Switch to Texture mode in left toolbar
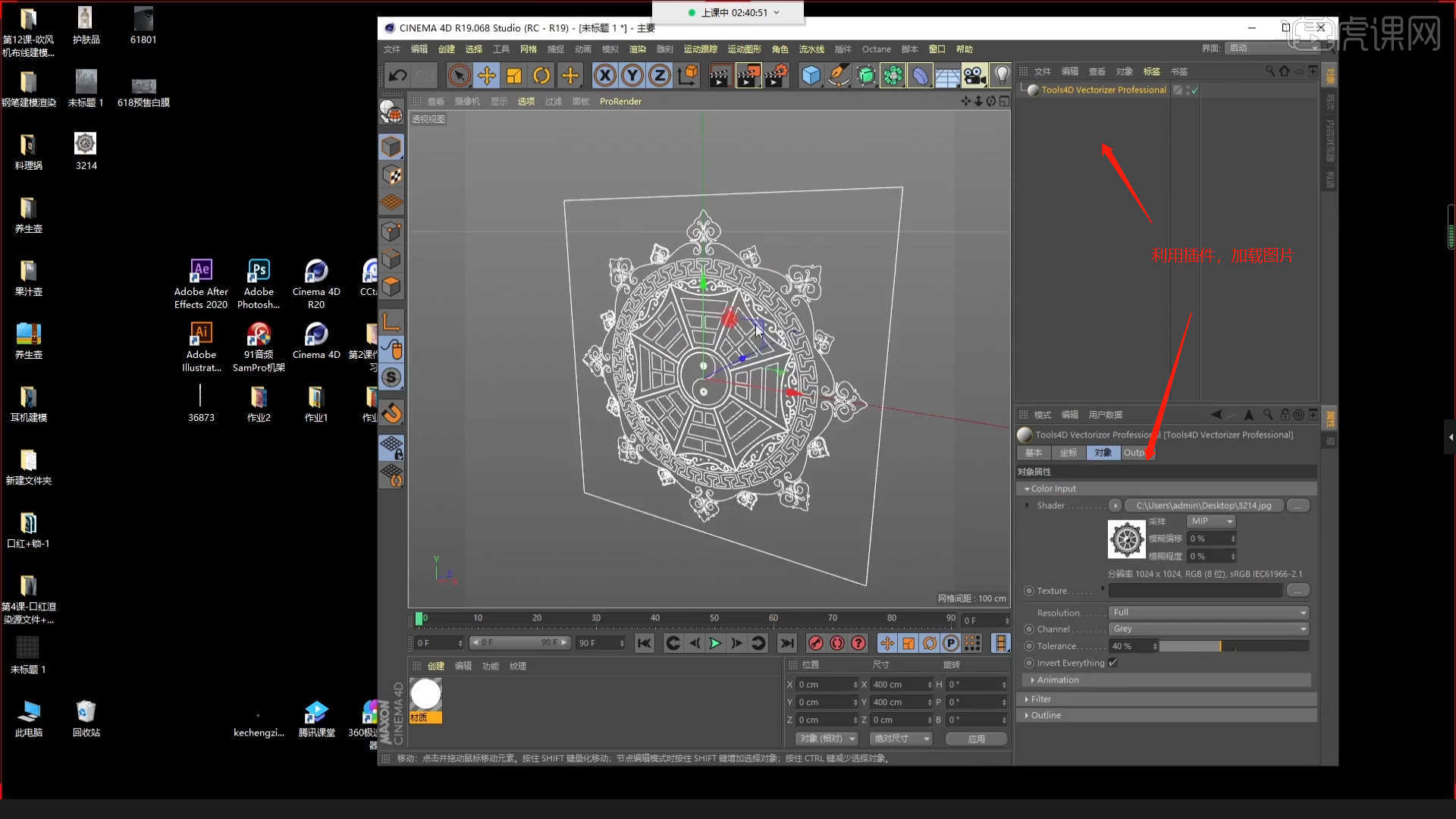Image resolution: width=1456 pixels, height=819 pixels. point(391,174)
